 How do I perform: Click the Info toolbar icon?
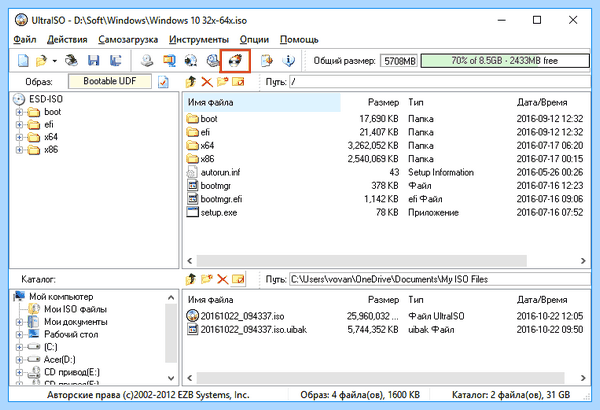point(289,60)
